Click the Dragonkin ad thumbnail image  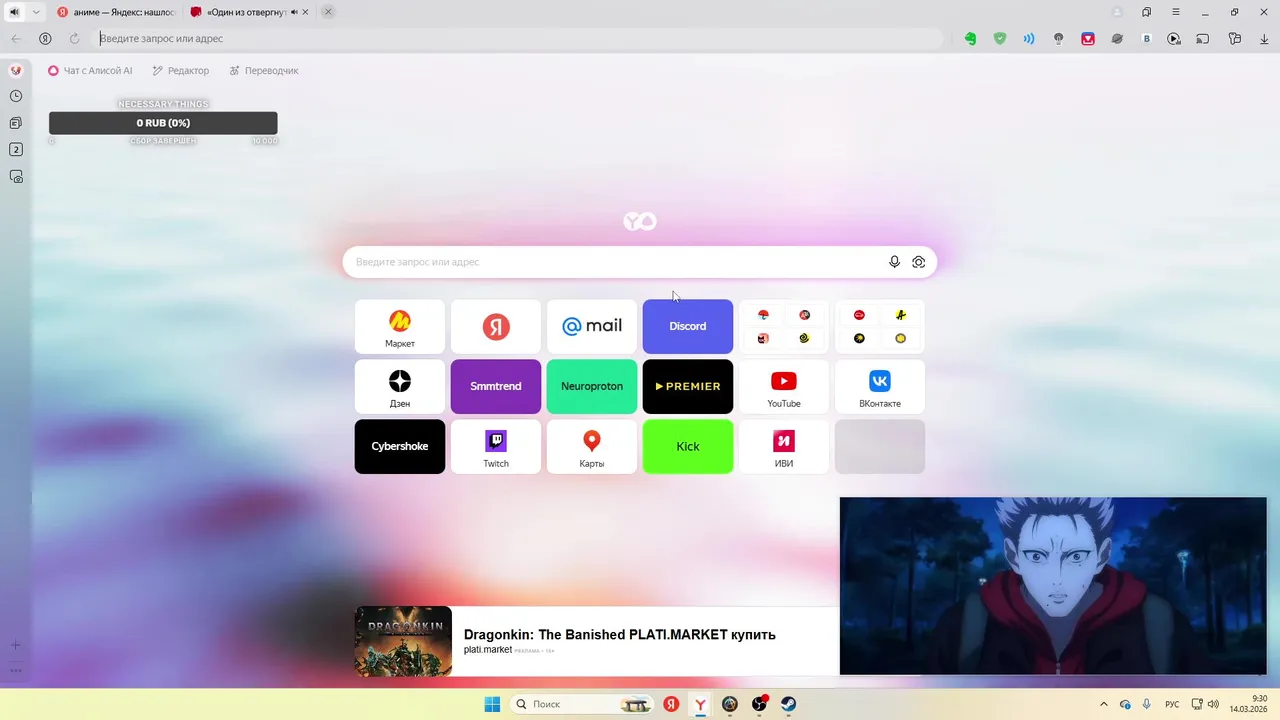(403, 641)
